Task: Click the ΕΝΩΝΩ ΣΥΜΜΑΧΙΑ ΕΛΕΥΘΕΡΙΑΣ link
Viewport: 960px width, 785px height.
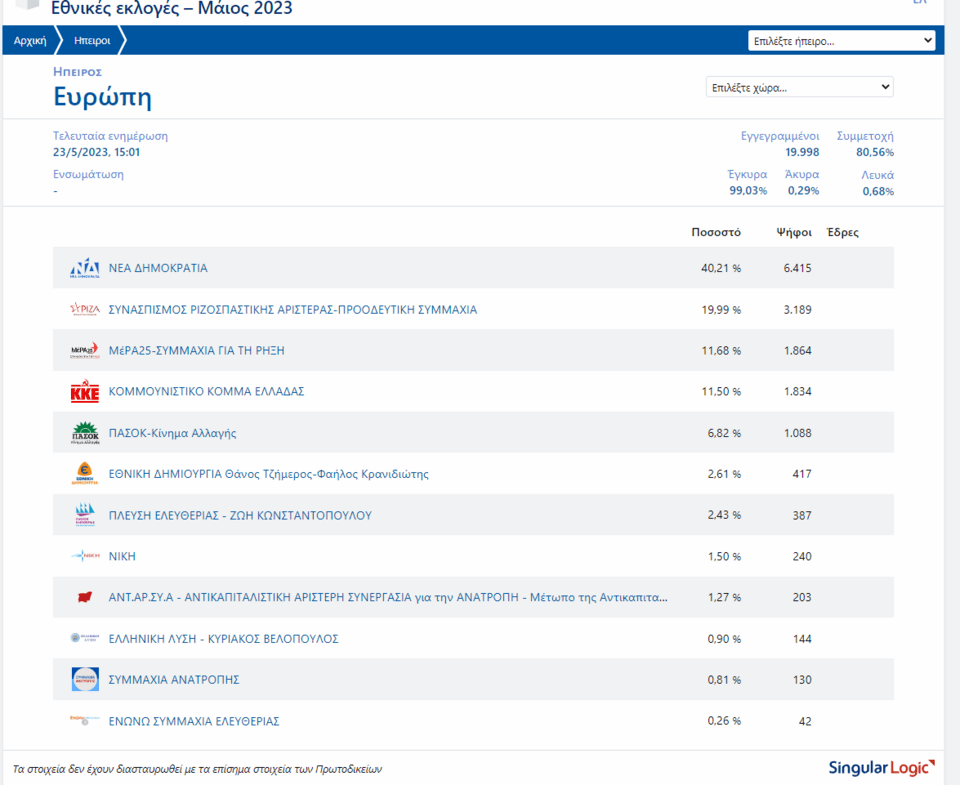Action: (x=194, y=721)
